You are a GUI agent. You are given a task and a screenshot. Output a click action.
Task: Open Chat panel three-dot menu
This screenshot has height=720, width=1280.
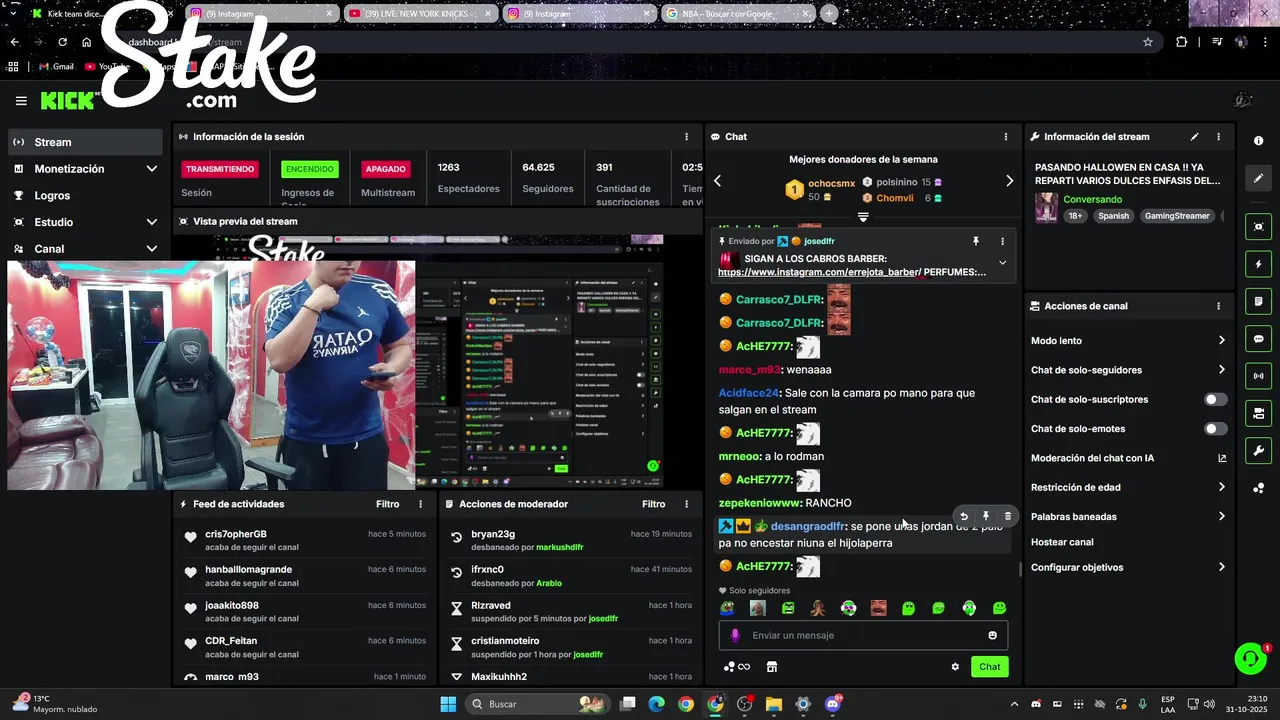coord(1006,137)
